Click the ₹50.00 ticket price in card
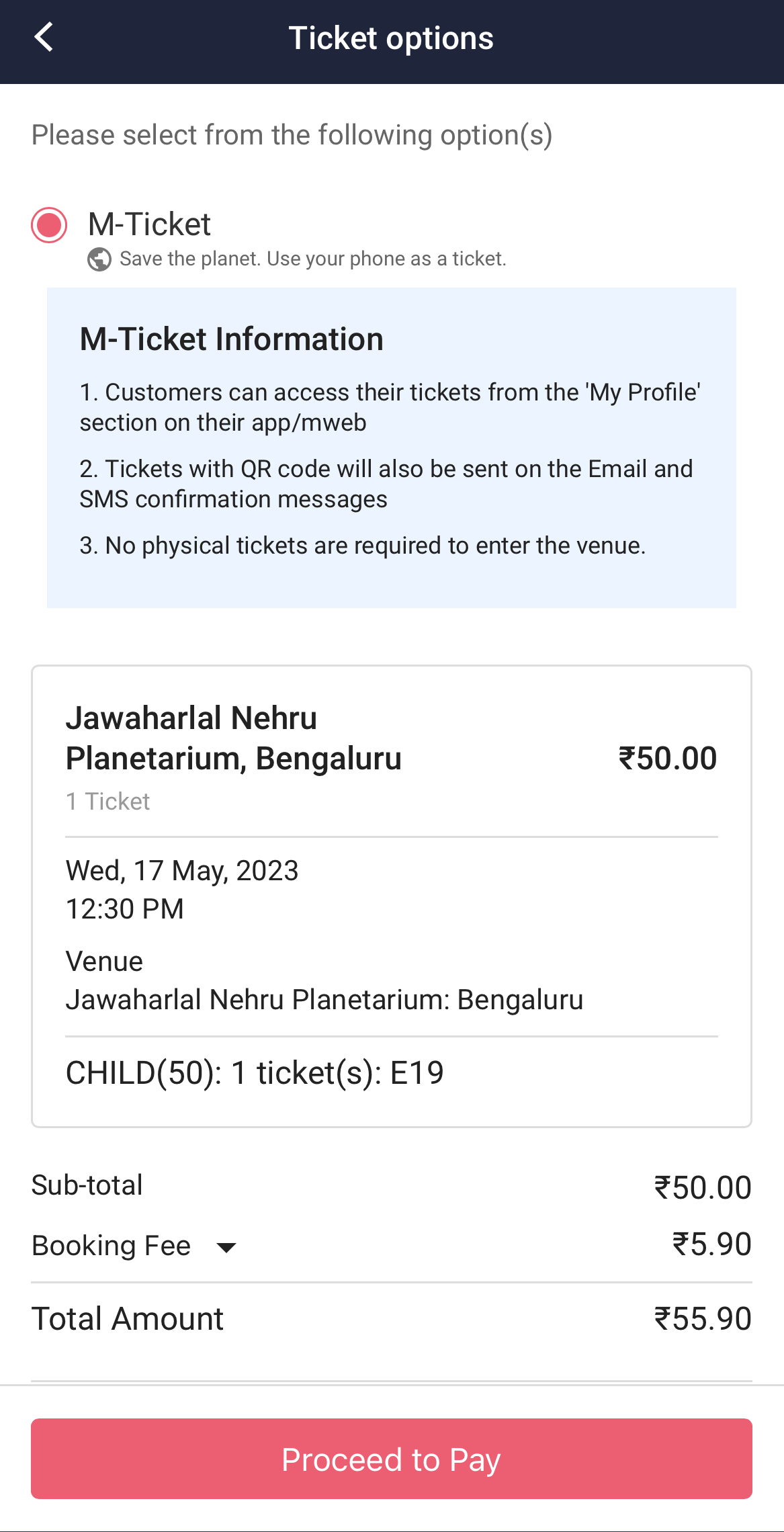Viewport: 784px width, 1532px height. [x=667, y=759]
